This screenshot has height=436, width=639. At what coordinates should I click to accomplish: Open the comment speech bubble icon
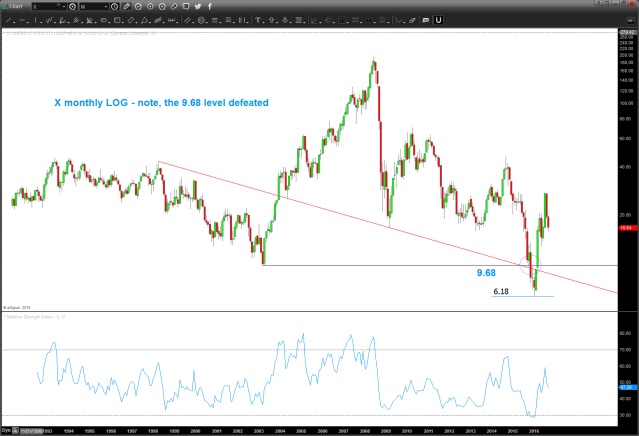185,7
